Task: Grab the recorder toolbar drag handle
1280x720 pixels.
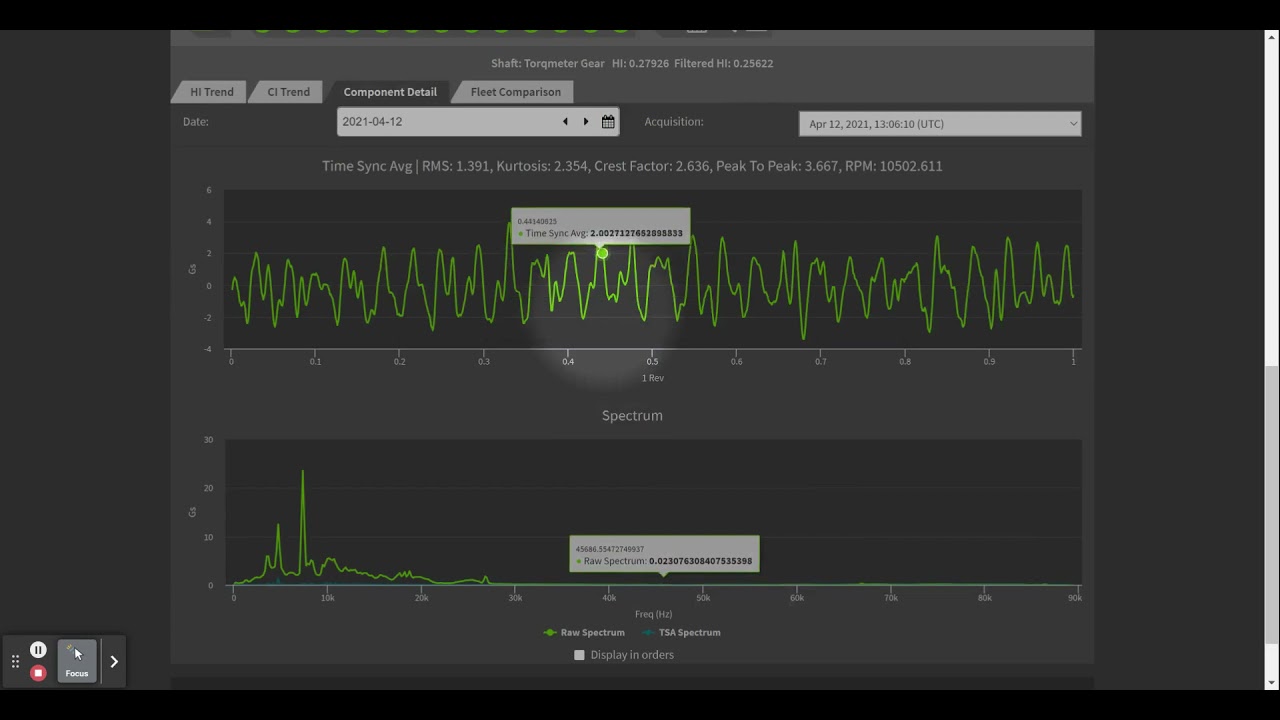Action: point(15,661)
